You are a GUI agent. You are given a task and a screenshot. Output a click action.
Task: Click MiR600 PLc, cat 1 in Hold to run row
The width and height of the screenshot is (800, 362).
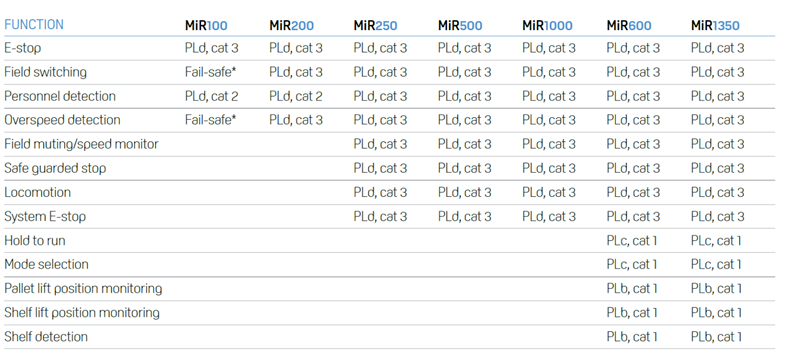(x=632, y=240)
